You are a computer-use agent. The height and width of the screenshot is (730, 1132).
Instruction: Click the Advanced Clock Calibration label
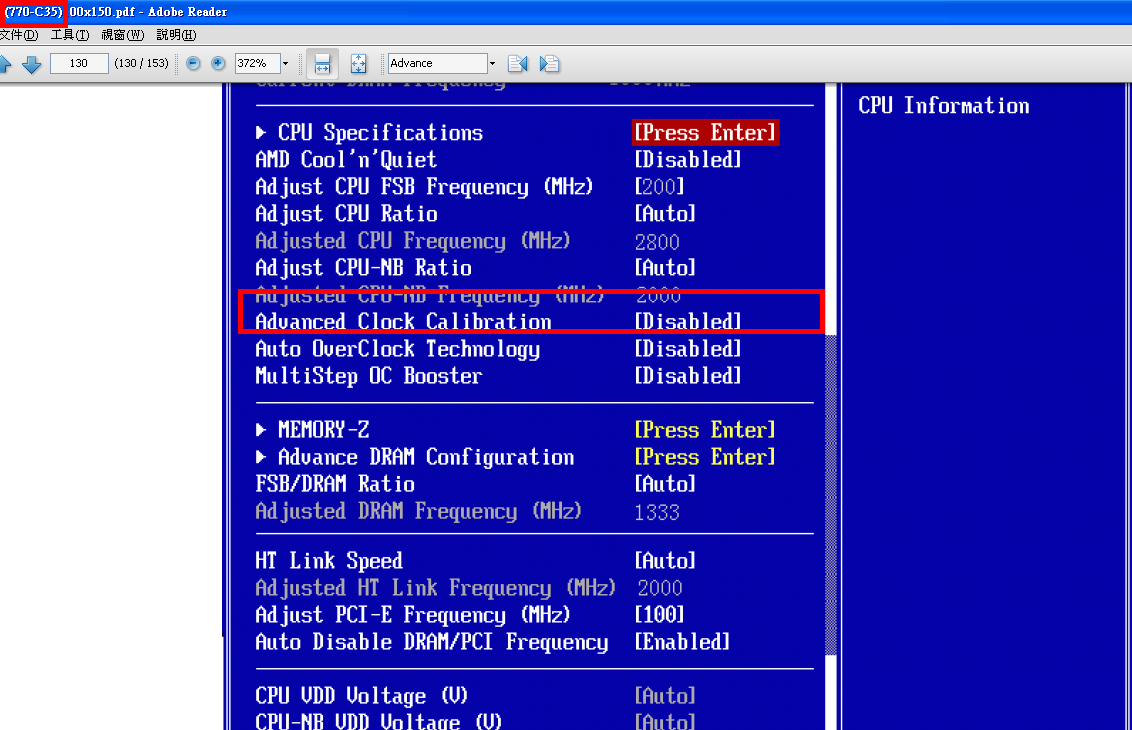click(x=403, y=322)
